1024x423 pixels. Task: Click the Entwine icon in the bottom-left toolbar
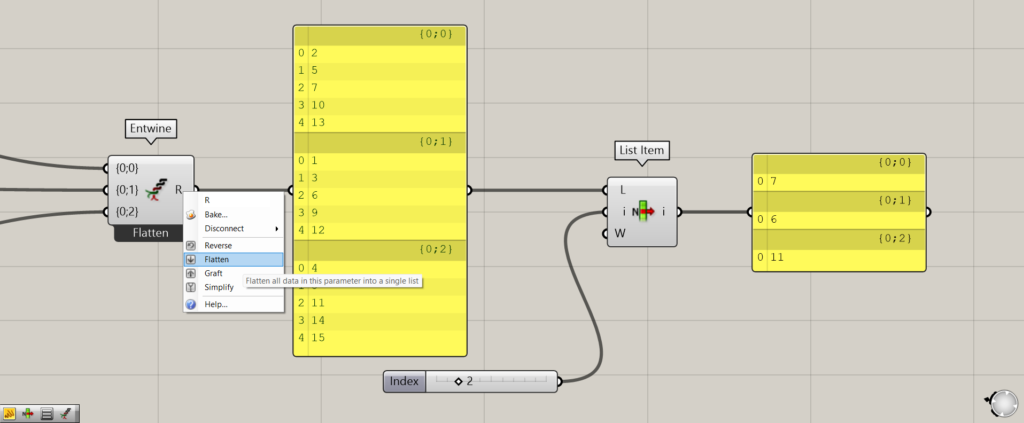65,412
